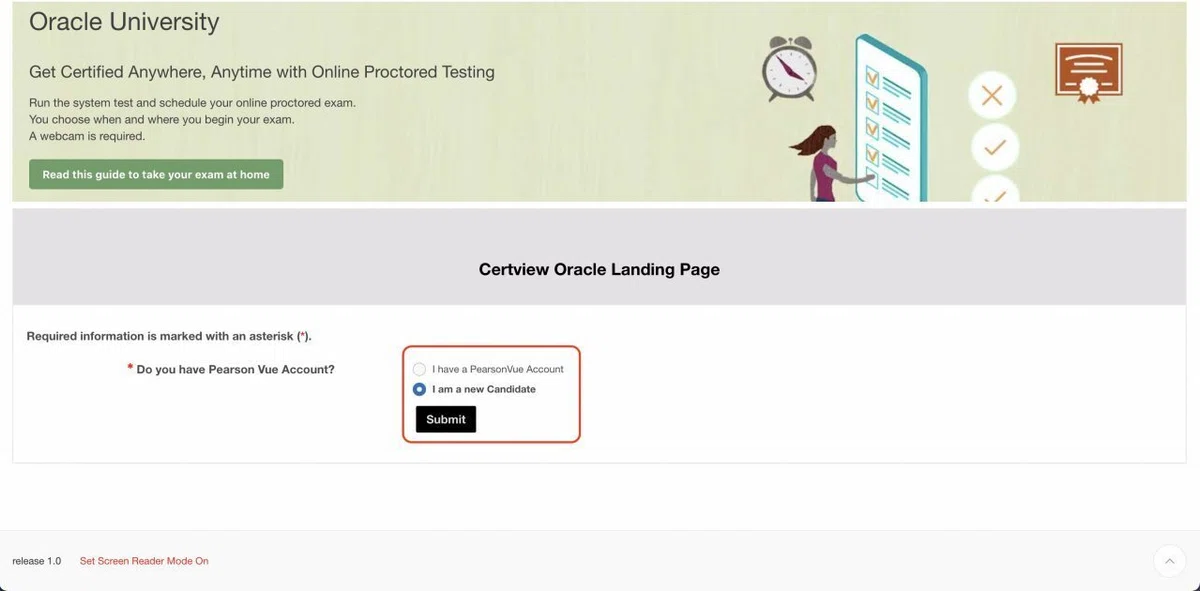This screenshot has height=591, width=1200.
Task: Click the black Submit button
Action: (445, 419)
